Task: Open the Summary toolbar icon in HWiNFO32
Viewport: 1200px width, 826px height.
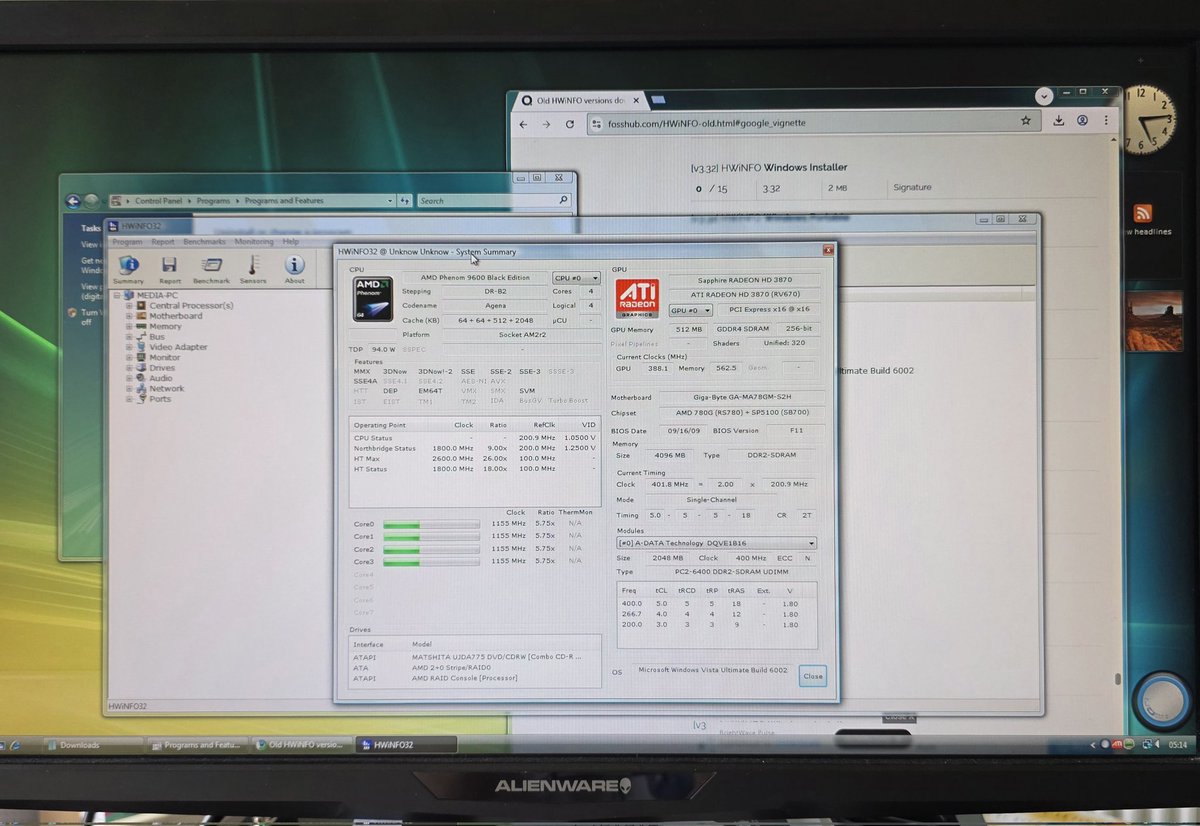Action: (129, 268)
